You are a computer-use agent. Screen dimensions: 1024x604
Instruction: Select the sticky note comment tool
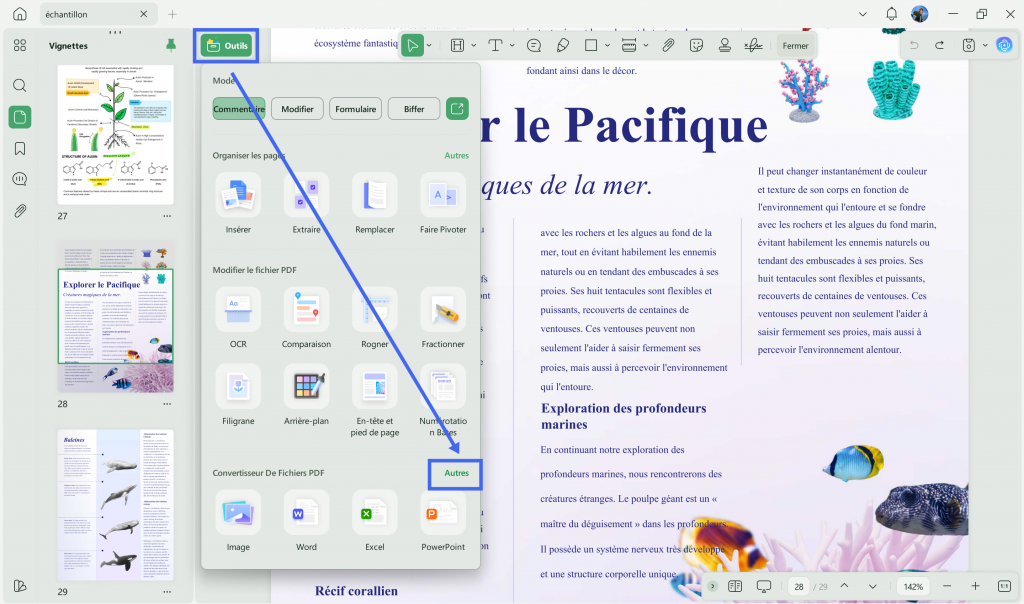[x=534, y=46]
